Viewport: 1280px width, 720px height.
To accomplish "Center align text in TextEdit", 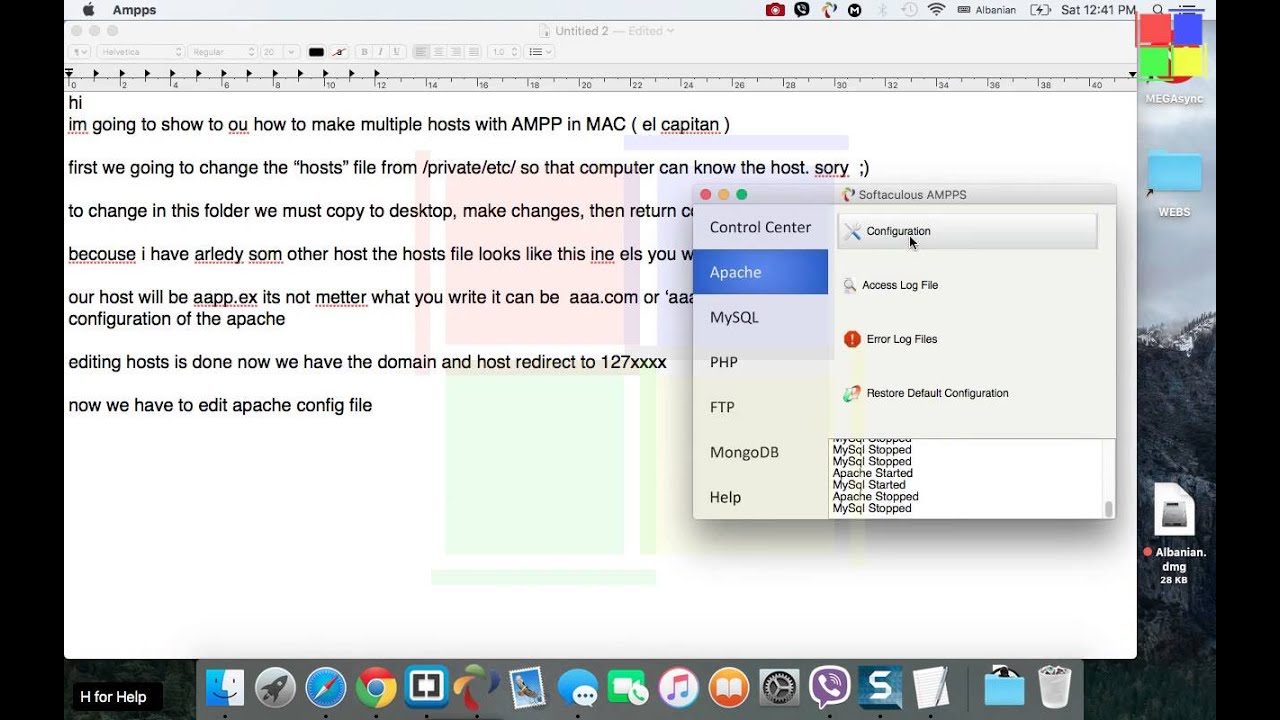I will click(438, 52).
